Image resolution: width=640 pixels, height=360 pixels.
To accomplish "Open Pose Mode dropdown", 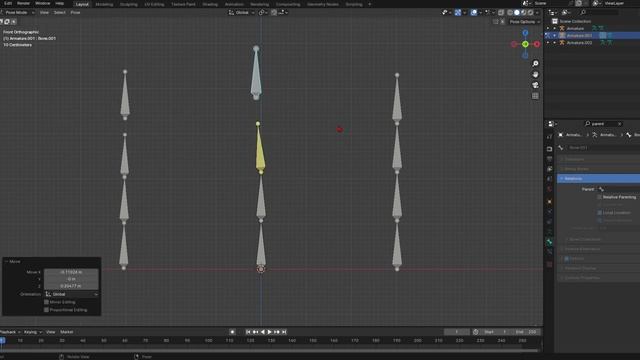I will (x=17, y=13).
